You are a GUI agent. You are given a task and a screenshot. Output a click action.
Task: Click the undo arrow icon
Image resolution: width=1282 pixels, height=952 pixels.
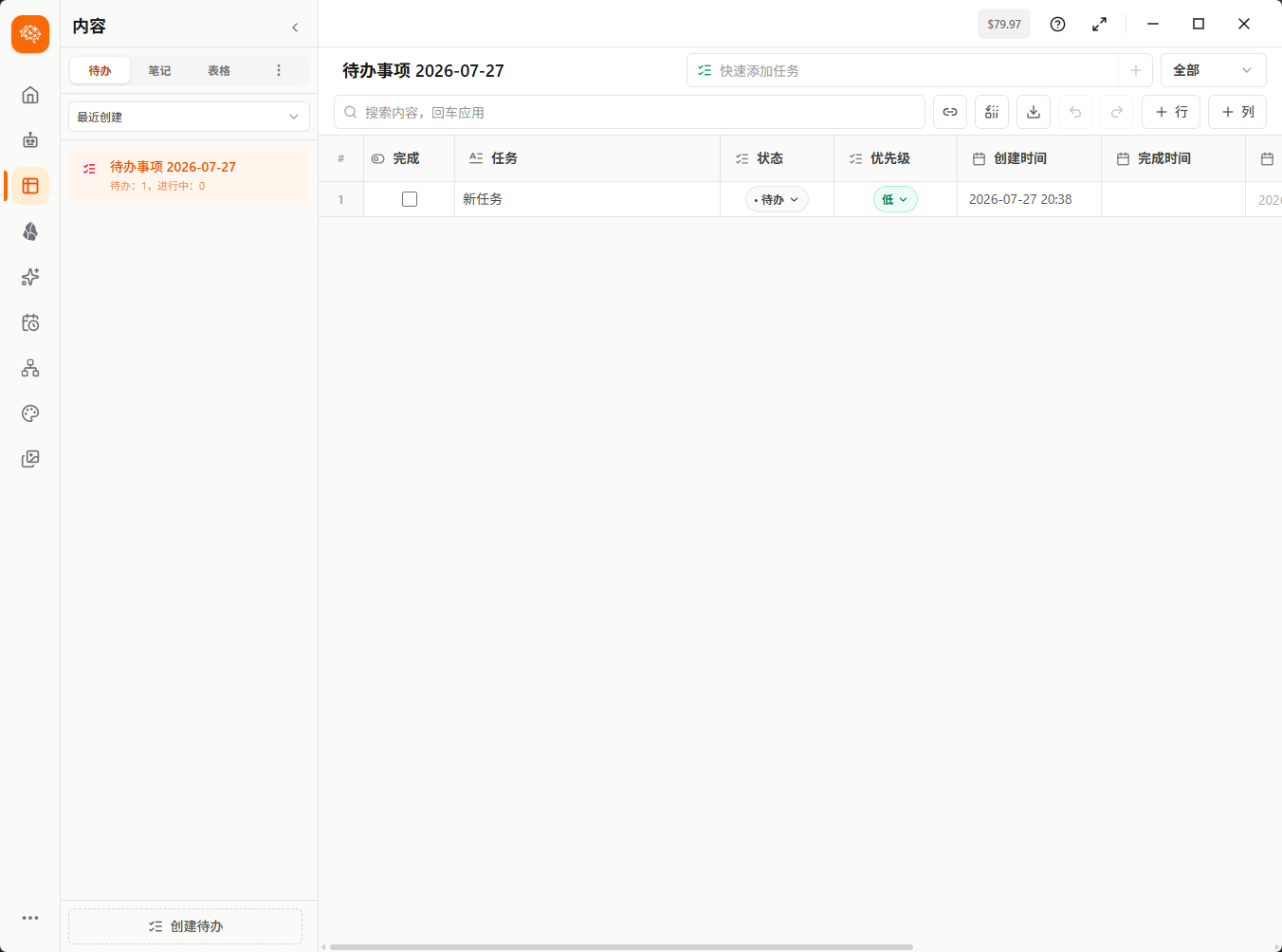pos(1075,112)
